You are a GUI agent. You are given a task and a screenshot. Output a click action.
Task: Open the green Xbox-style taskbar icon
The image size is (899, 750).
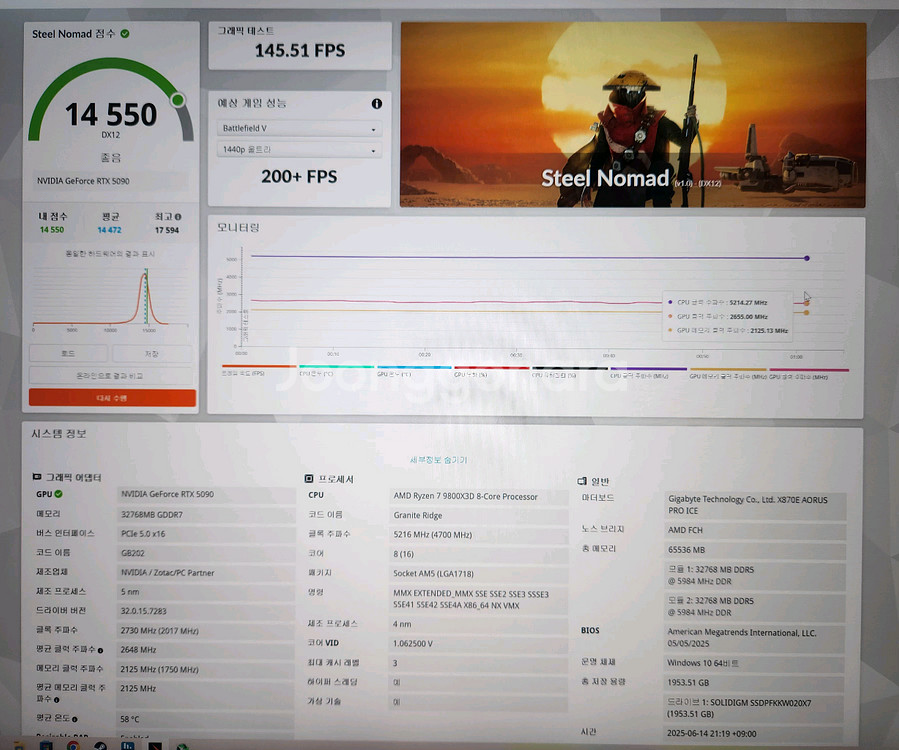pos(182,746)
